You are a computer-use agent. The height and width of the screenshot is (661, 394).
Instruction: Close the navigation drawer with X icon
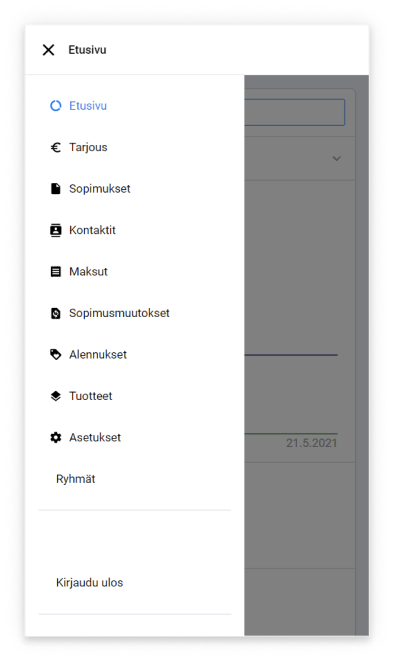(48, 50)
